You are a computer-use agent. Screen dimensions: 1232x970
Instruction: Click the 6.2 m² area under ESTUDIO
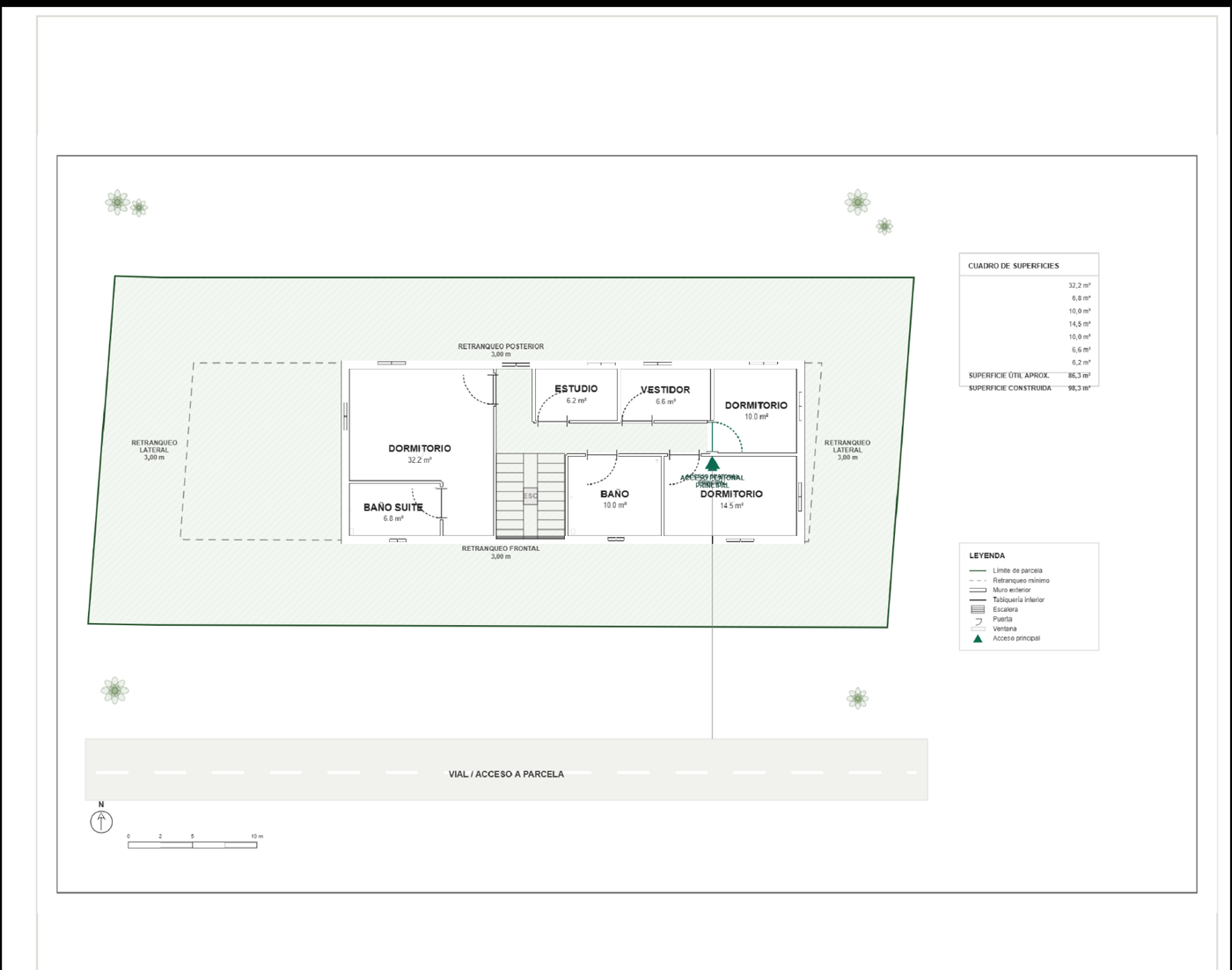[576, 400]
